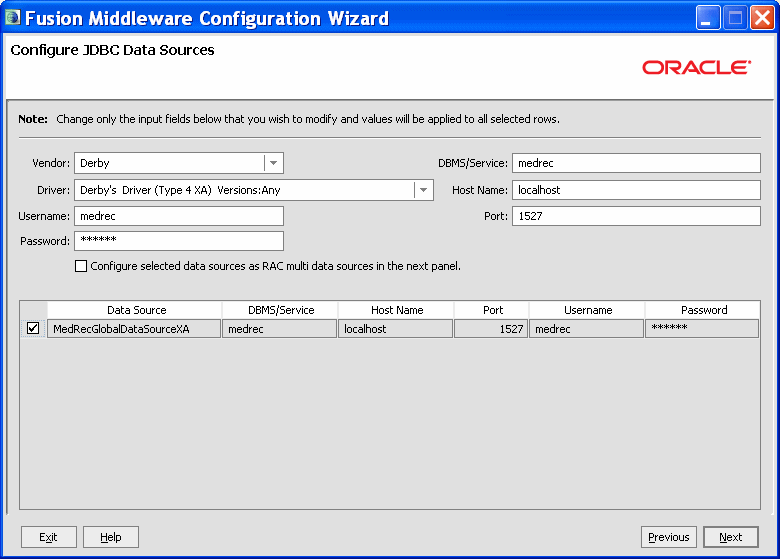
Task: Click the Port input field
Action: pyautogui.click(x=636, y=216)
